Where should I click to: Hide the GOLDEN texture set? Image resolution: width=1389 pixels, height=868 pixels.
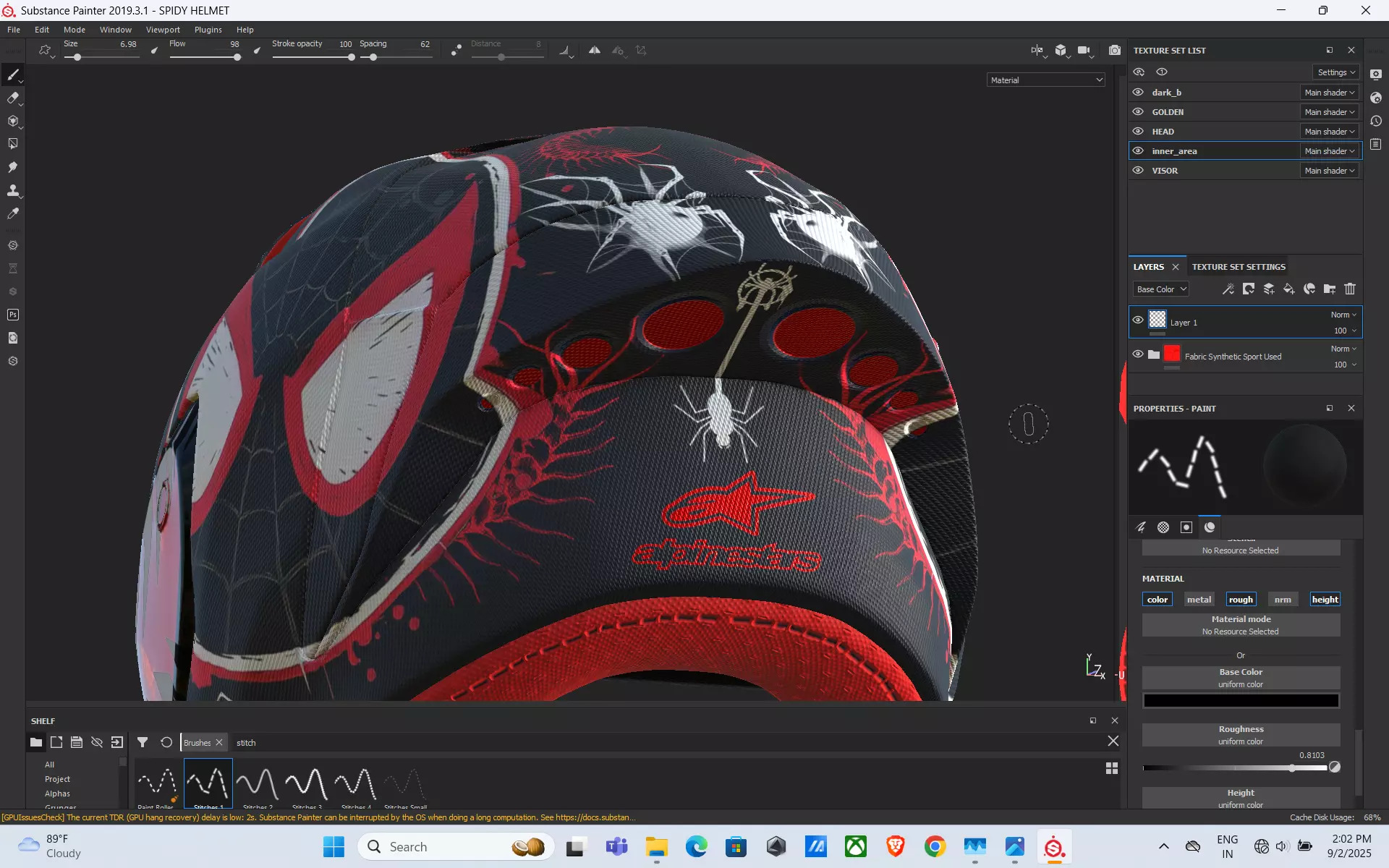[1138, 112]
